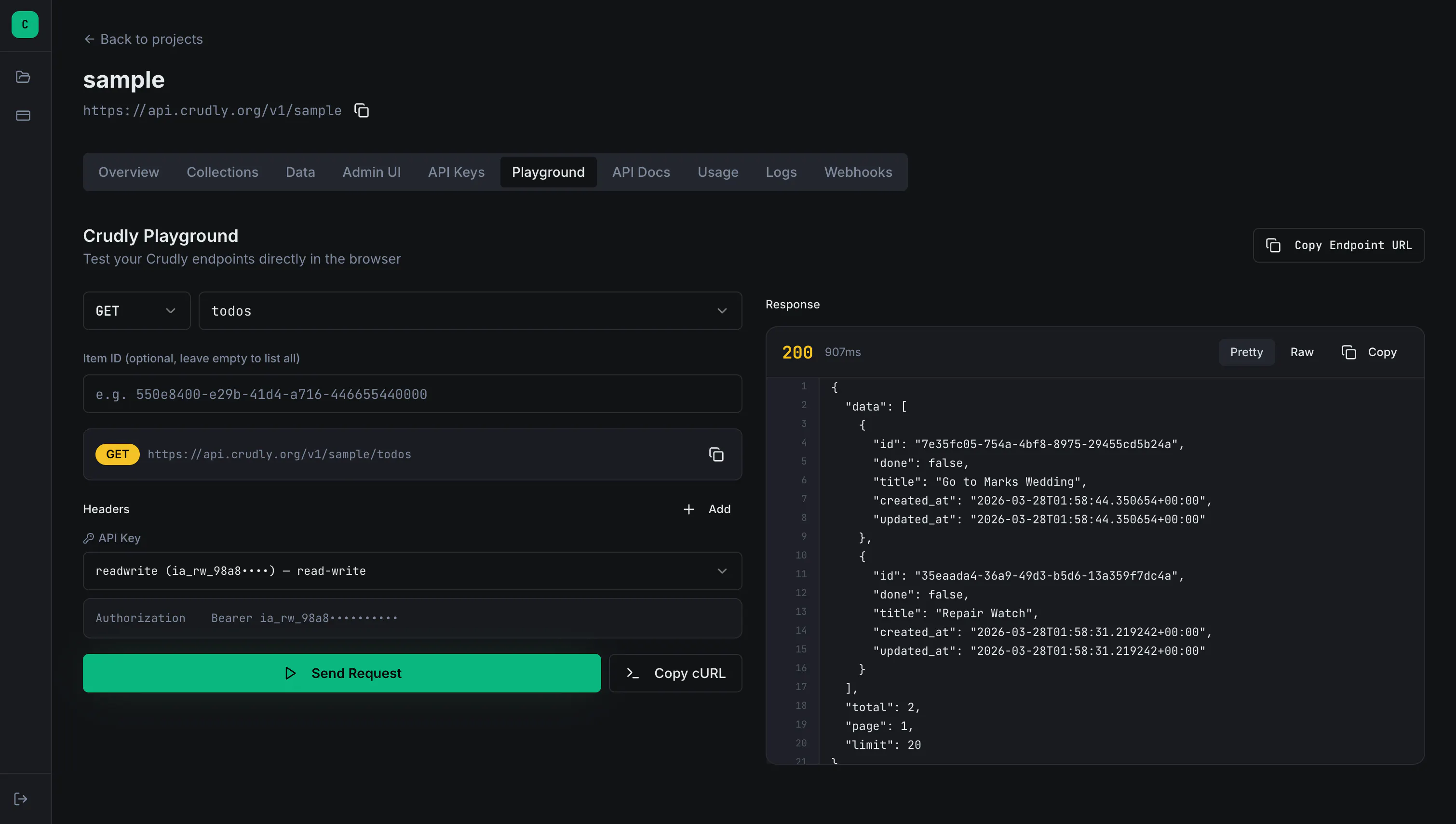Open the readwrite API key dropdown

coord(412,571)
